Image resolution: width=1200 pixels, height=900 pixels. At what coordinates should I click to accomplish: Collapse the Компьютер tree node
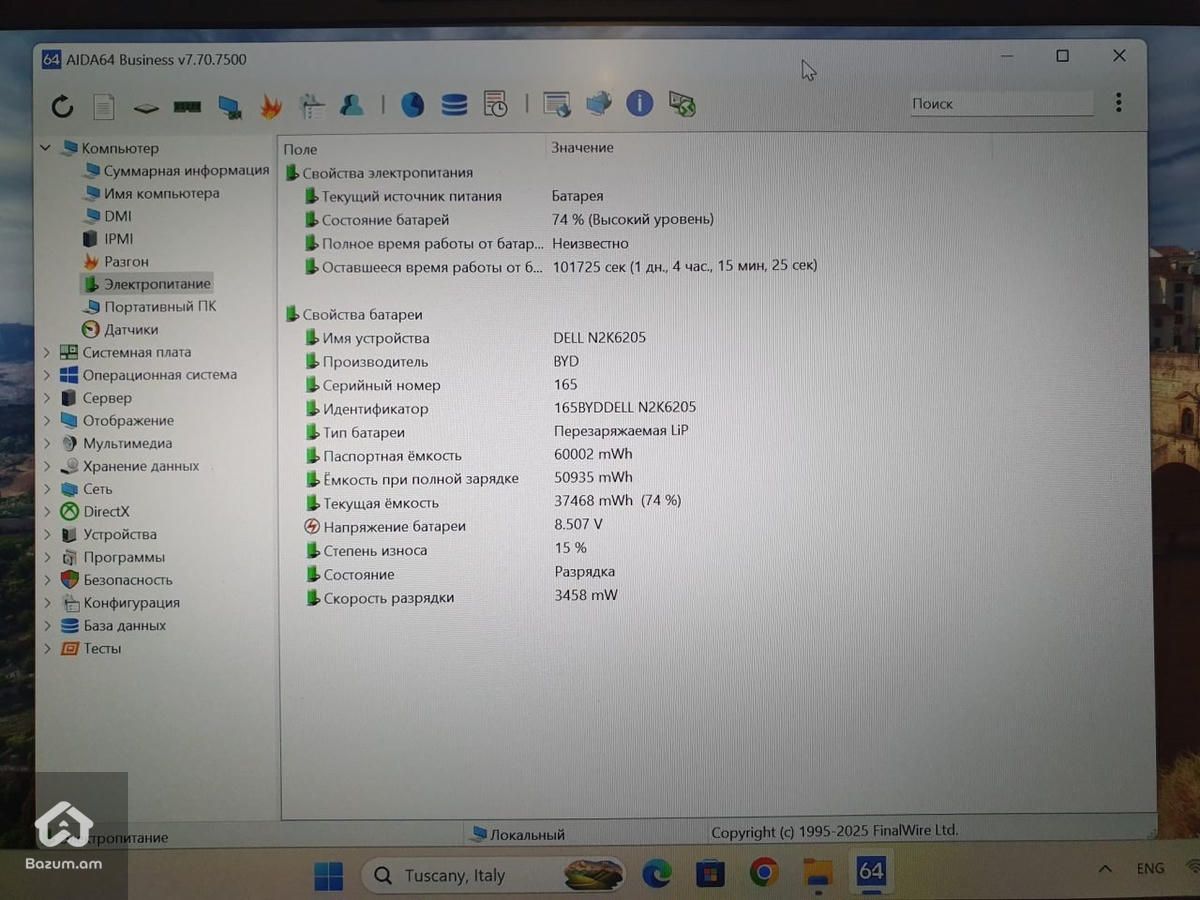[45, 148]
